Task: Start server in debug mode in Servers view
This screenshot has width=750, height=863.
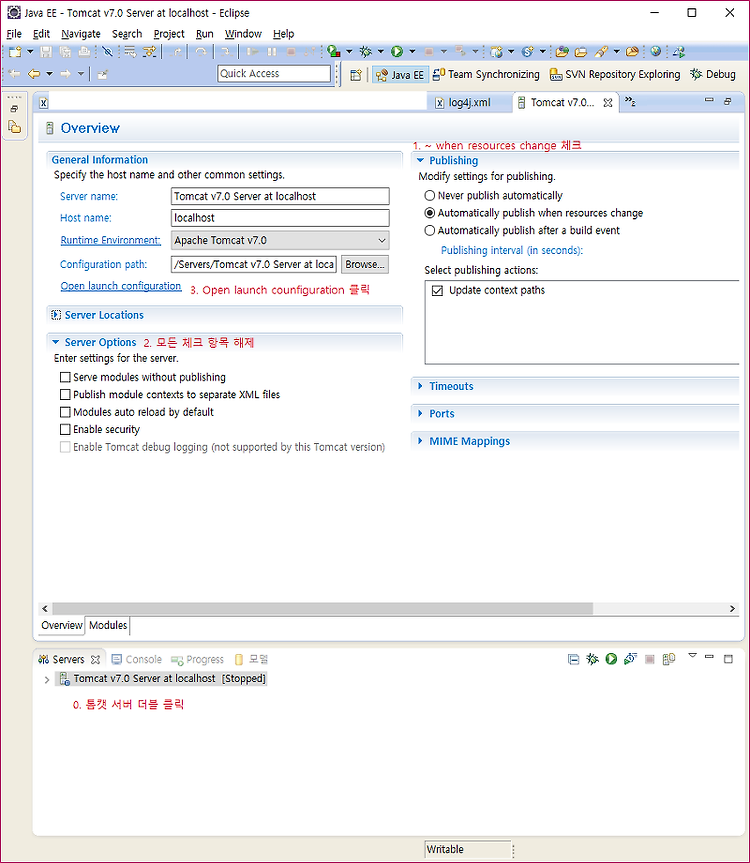Action: click(592, 659)
